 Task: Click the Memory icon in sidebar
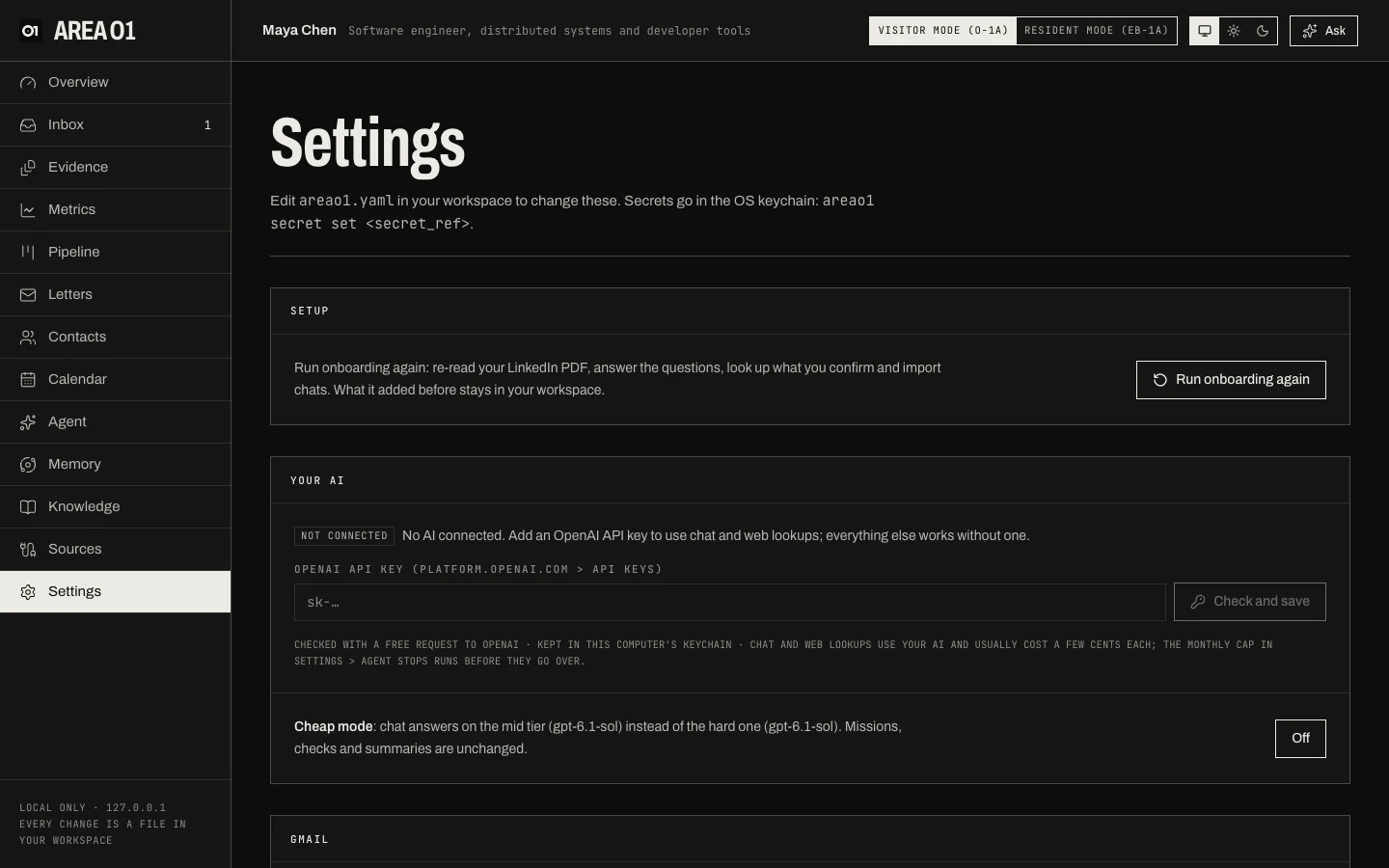(28, 465)
